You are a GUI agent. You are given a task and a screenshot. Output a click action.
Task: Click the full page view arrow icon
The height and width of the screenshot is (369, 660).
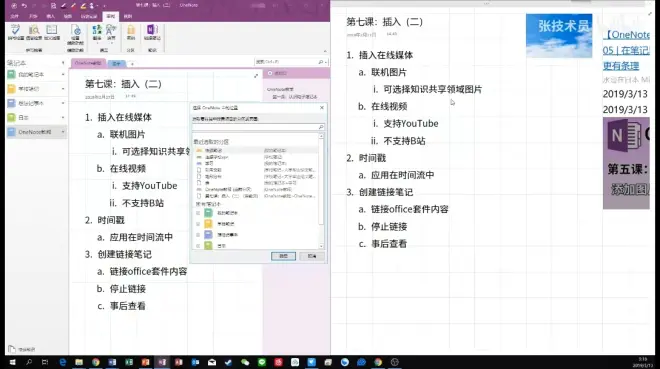tap(256, 76)
